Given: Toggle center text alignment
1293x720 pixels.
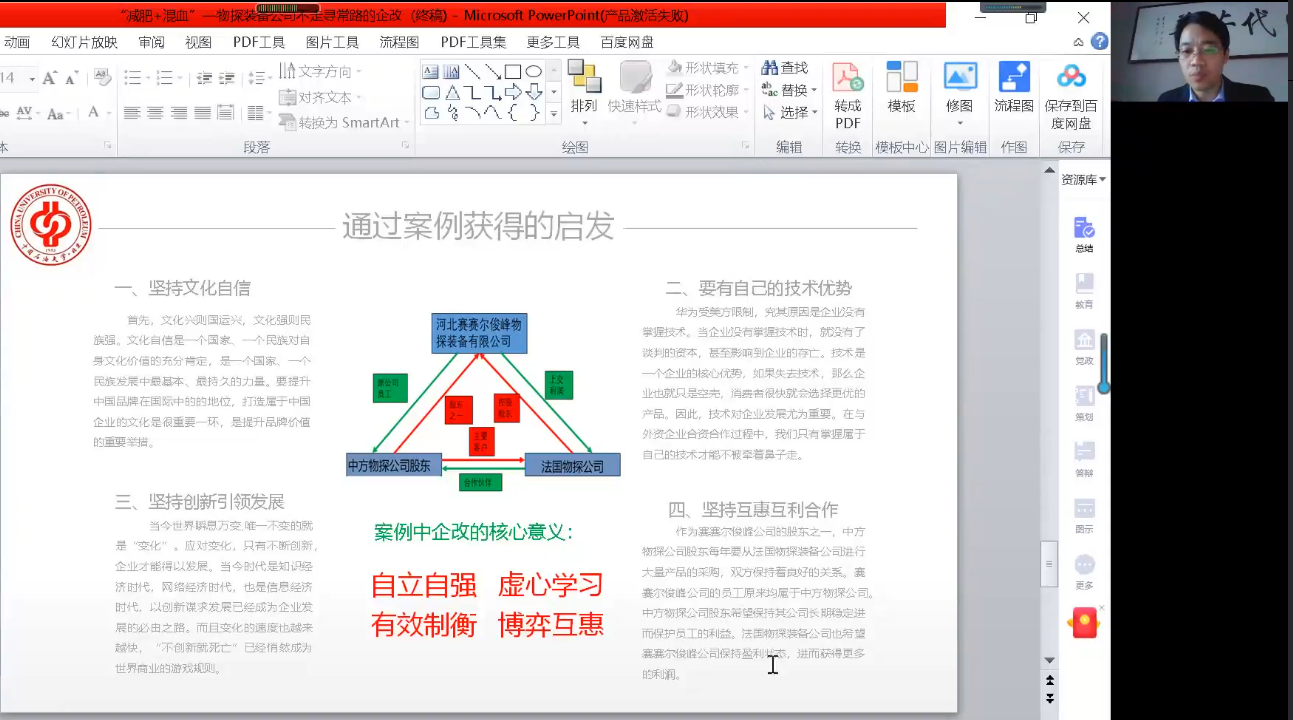Looking at the screenshot, I should [155, 113].
